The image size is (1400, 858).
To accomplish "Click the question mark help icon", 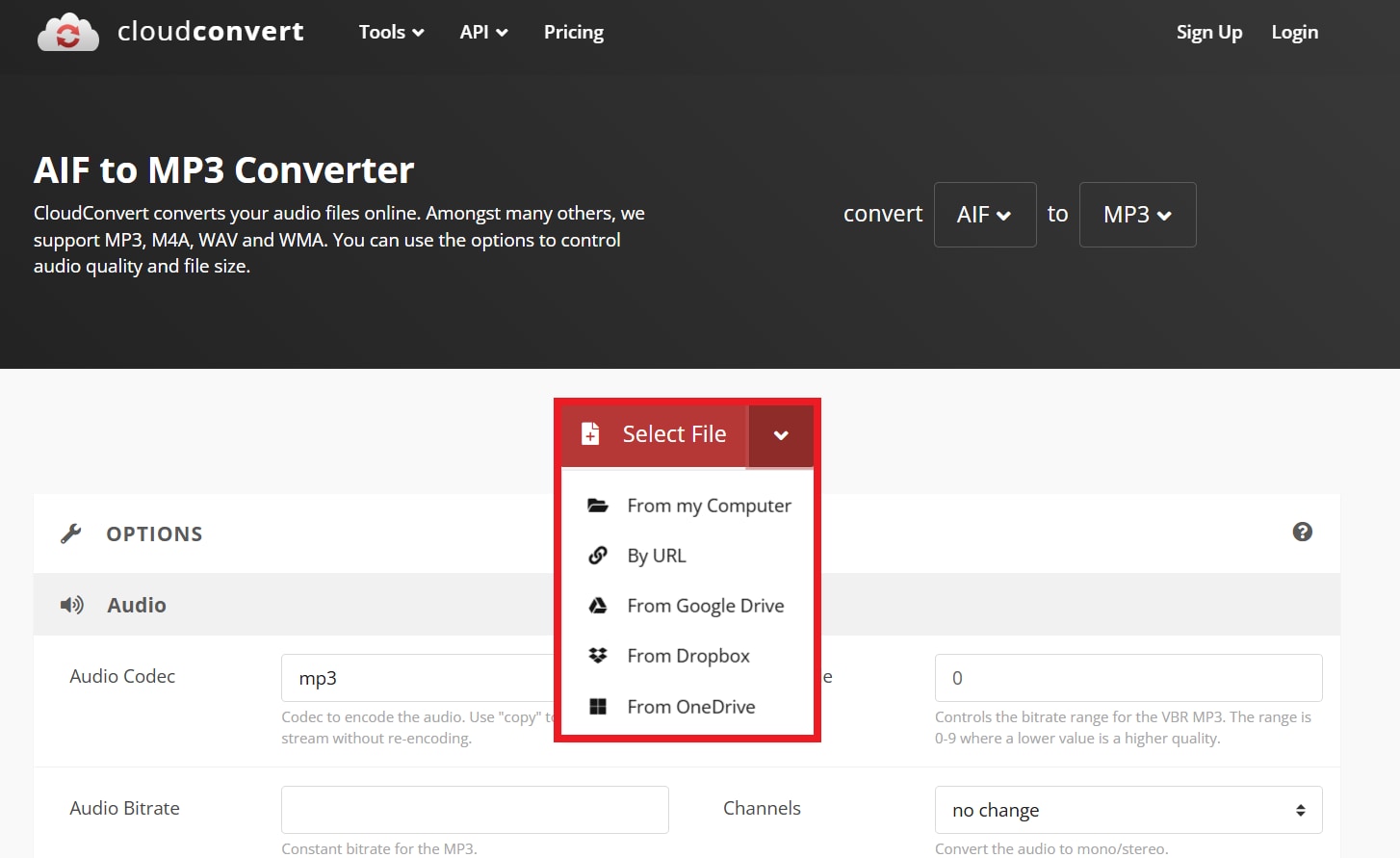I will coord(1303,532).
